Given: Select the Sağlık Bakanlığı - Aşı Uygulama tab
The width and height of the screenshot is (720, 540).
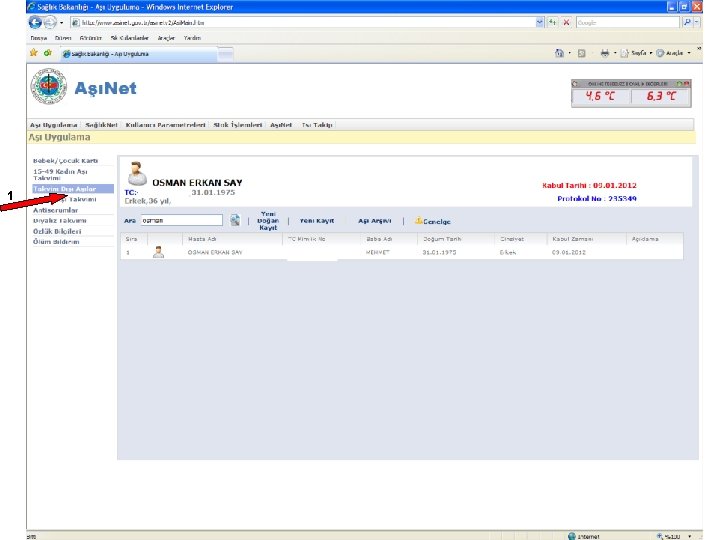Looking at the screenshot, I should pyautogui.click(x=138, y=54).
